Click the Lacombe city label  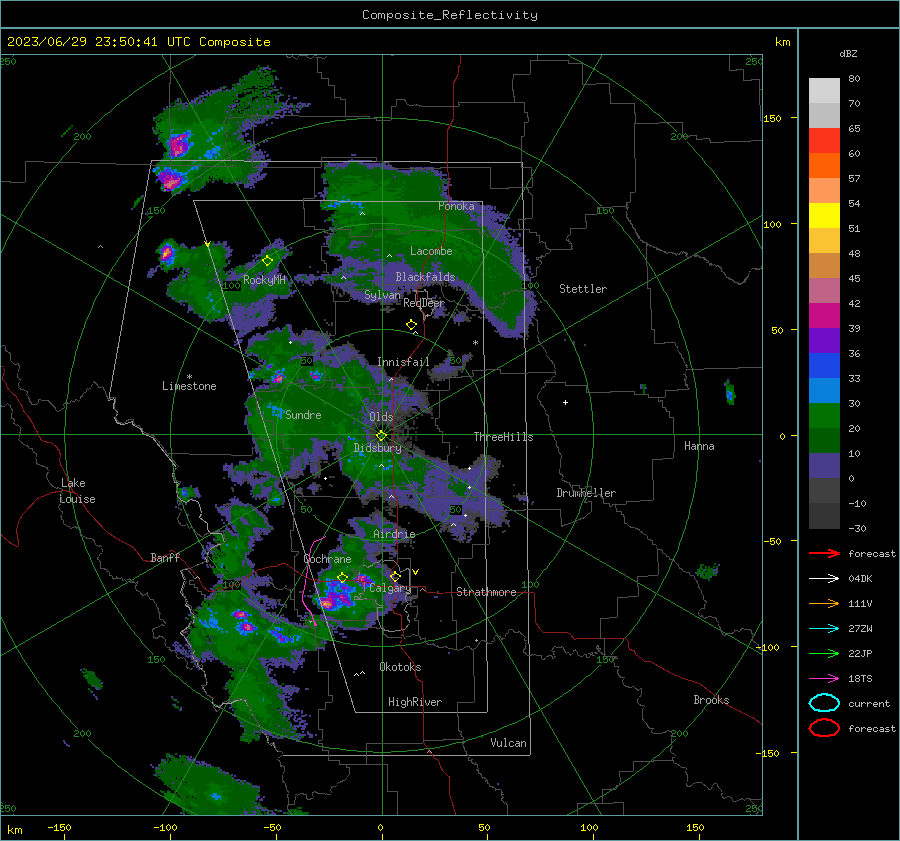click(431, 251)
